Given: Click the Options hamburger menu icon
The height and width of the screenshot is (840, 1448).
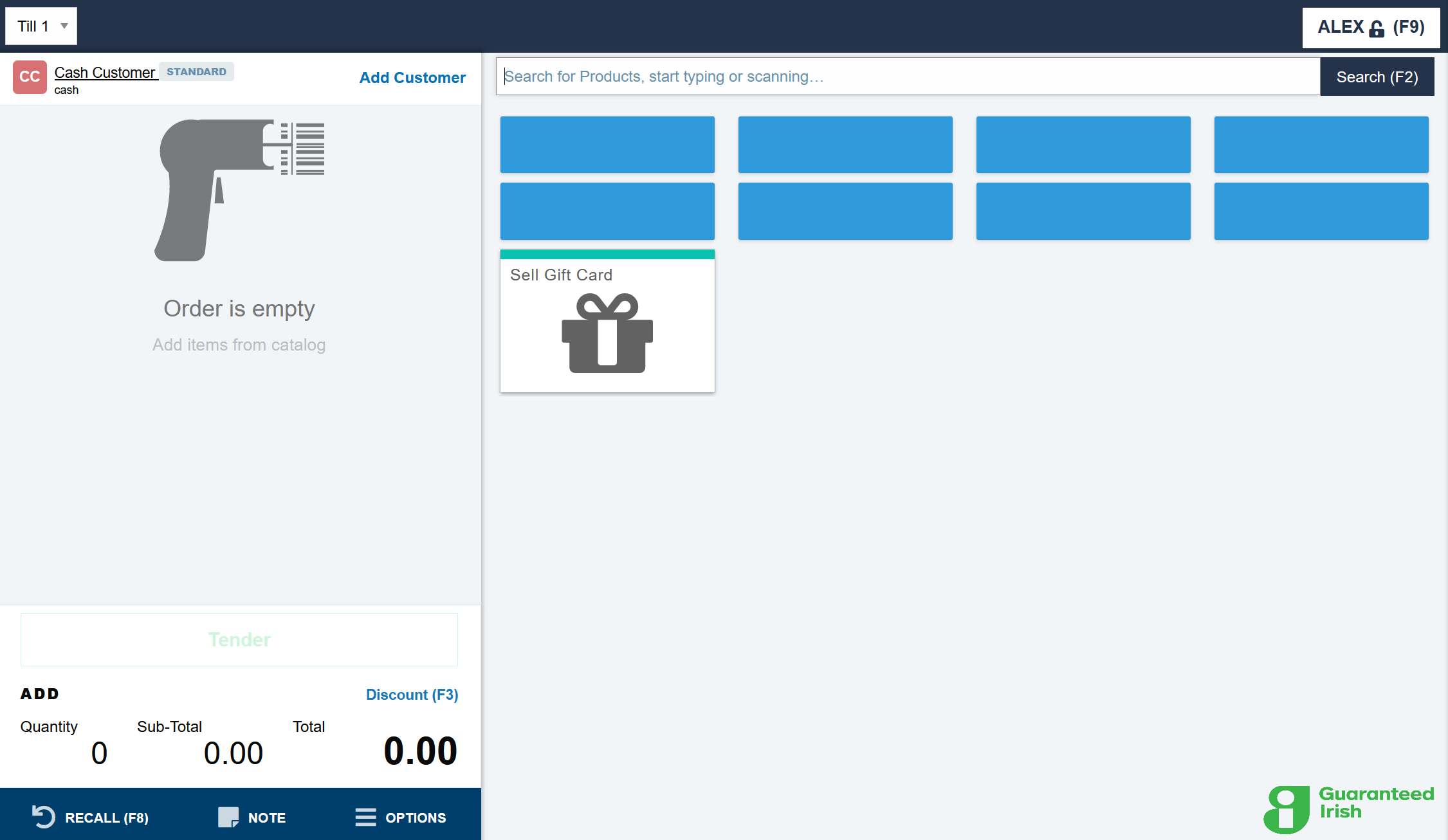Looking at the screenshot, I should (365, 817).
